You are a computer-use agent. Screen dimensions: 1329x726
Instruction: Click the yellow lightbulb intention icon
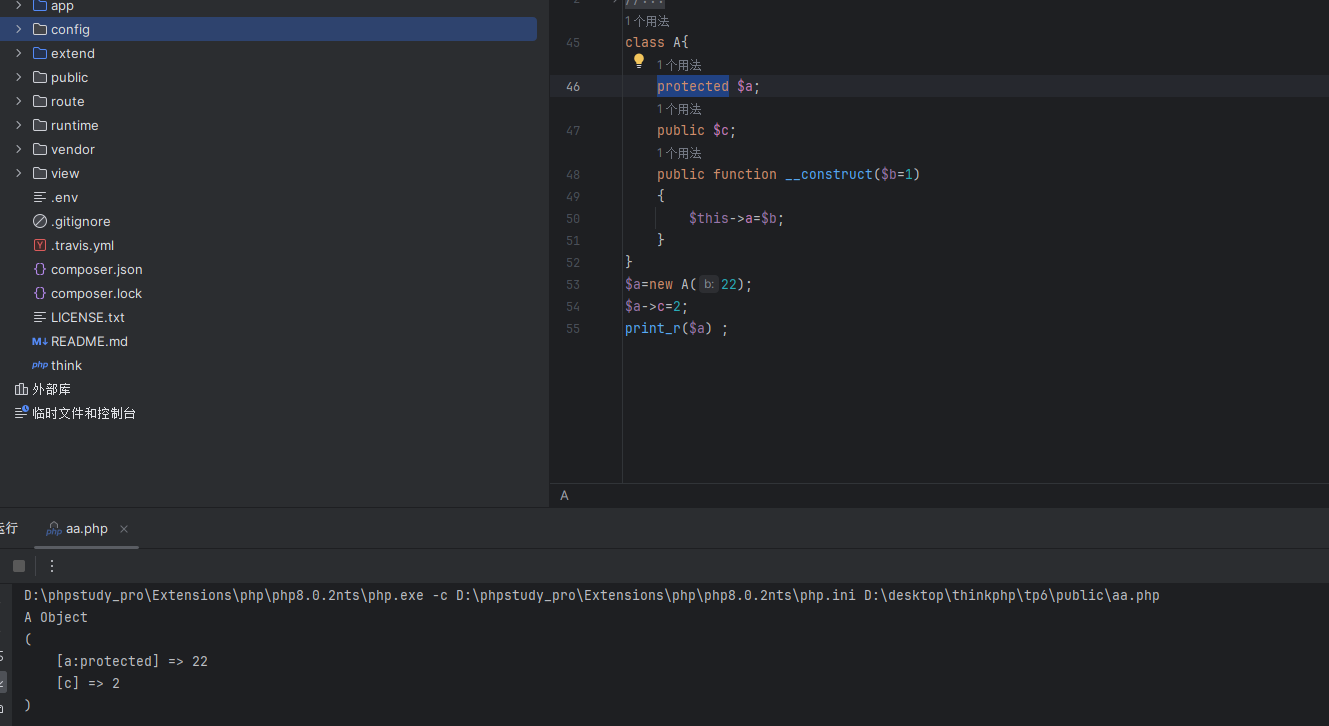639,61
